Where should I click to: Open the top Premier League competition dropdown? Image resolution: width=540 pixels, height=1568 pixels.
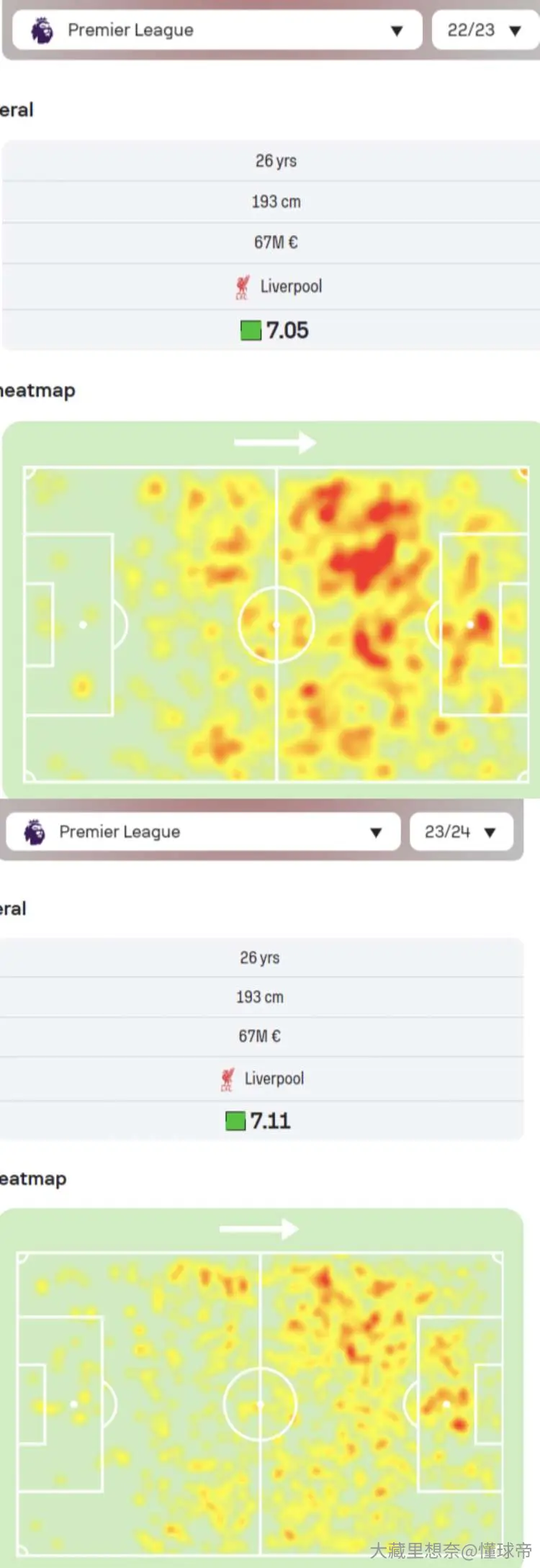[x=217, y=30]
